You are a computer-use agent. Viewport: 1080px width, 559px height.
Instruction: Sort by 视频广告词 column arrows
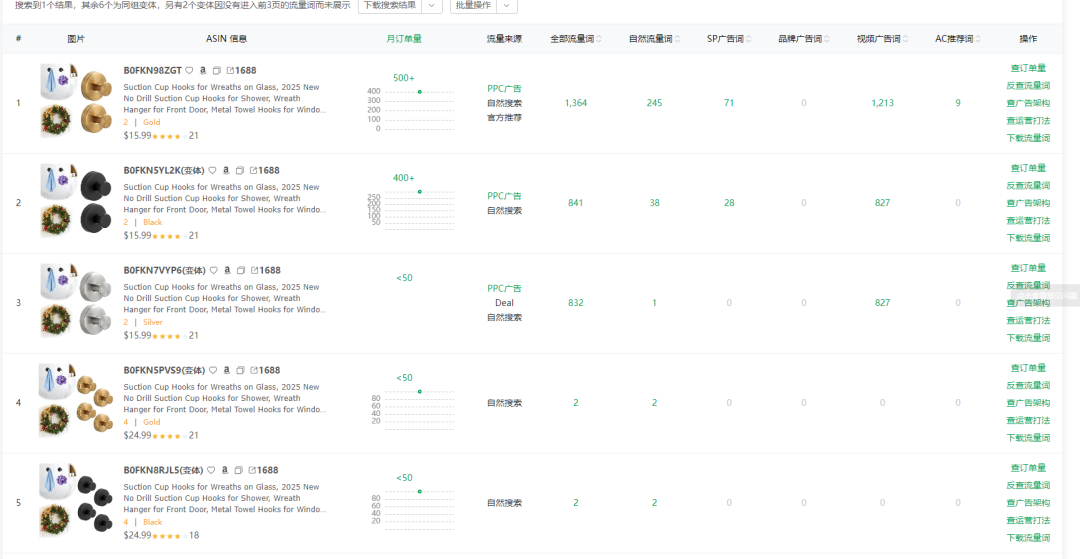pos(905,39)
